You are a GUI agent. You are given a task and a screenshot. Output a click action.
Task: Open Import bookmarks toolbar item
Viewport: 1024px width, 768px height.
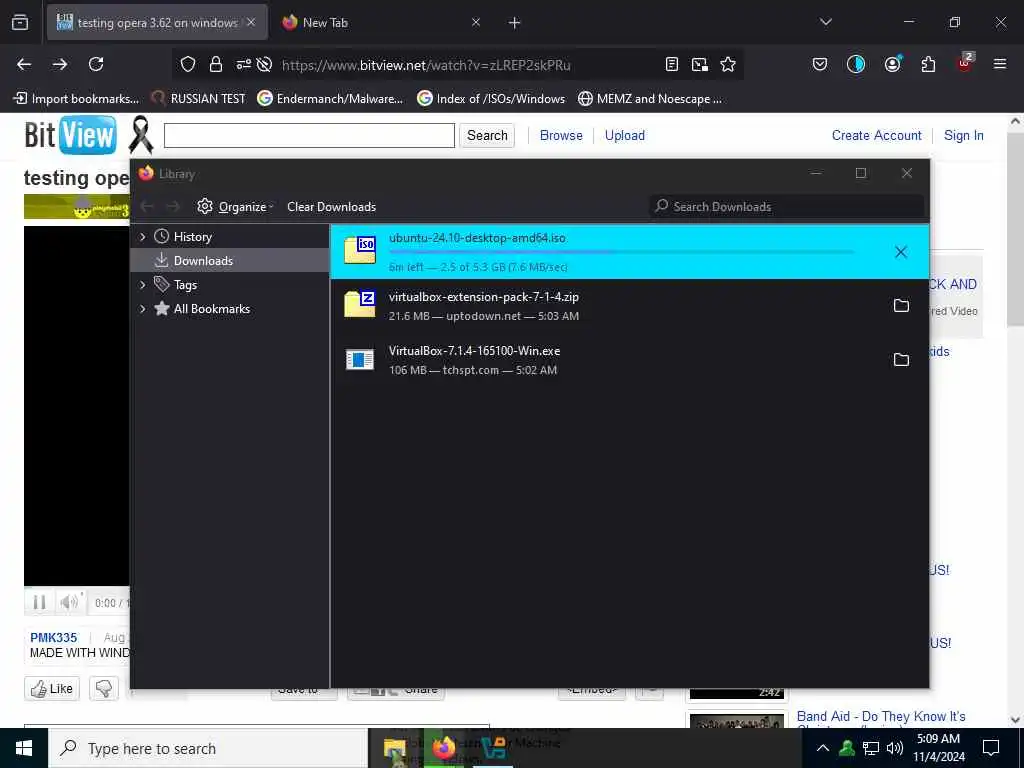pos(76,99)
